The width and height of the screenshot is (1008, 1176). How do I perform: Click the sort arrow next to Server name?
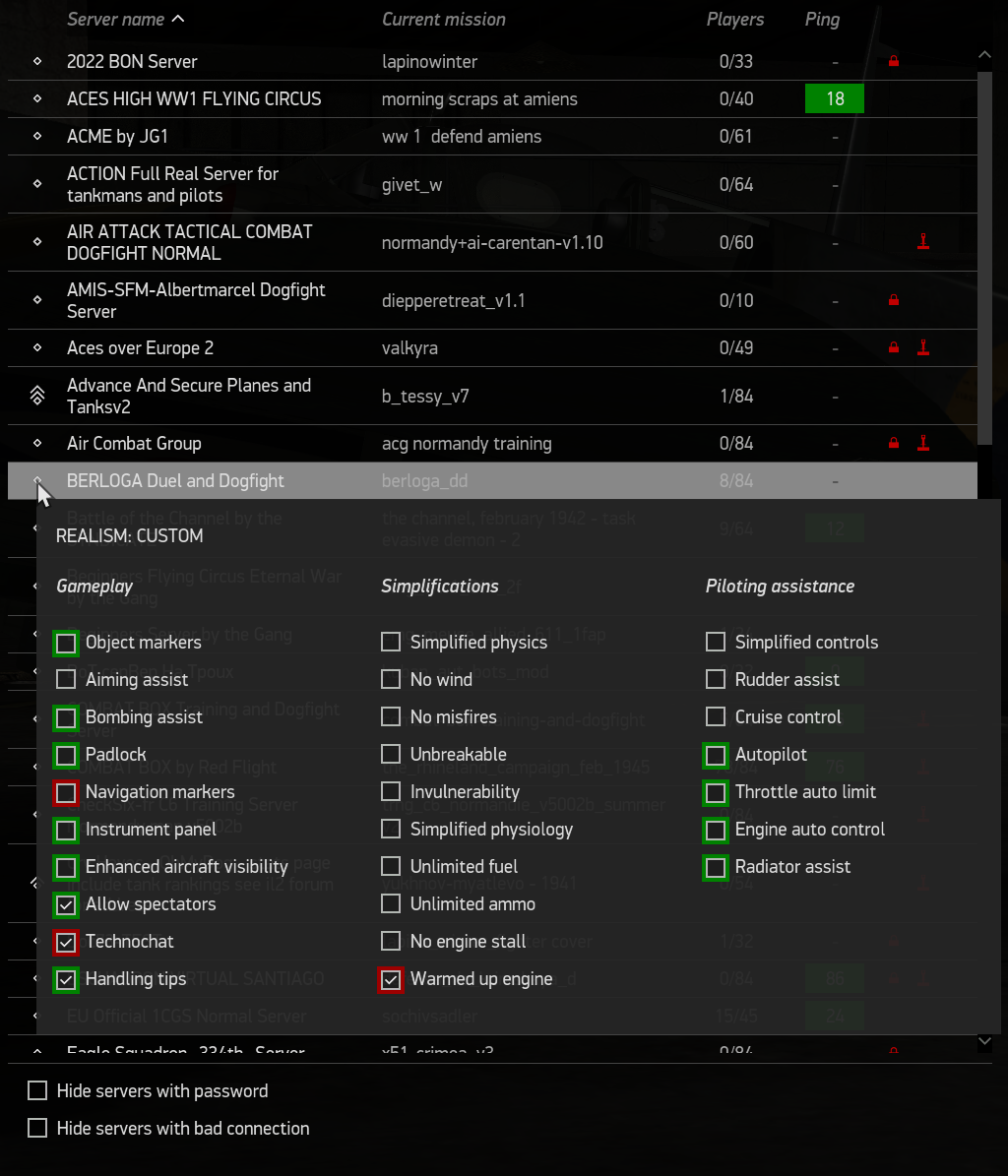(177, 19)
